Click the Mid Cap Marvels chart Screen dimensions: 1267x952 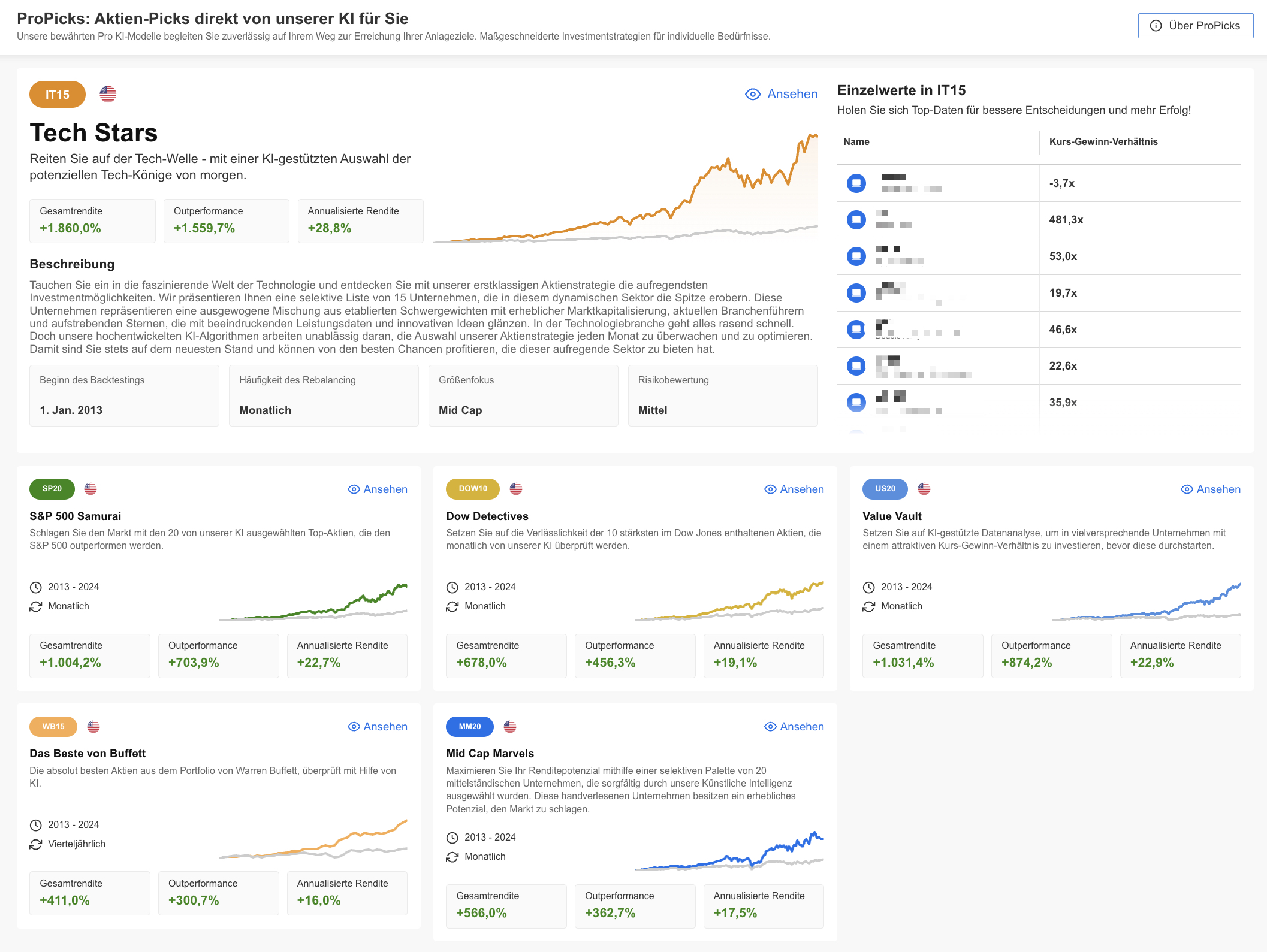pos(729,851)
